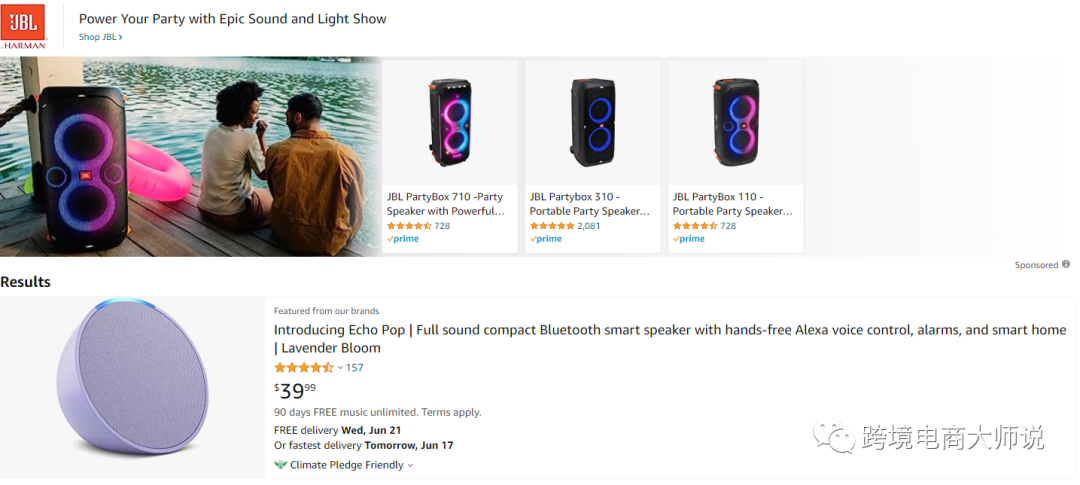
Task: Click the Climate Pledge Friendly leaf icon
Action: [280, 465]
